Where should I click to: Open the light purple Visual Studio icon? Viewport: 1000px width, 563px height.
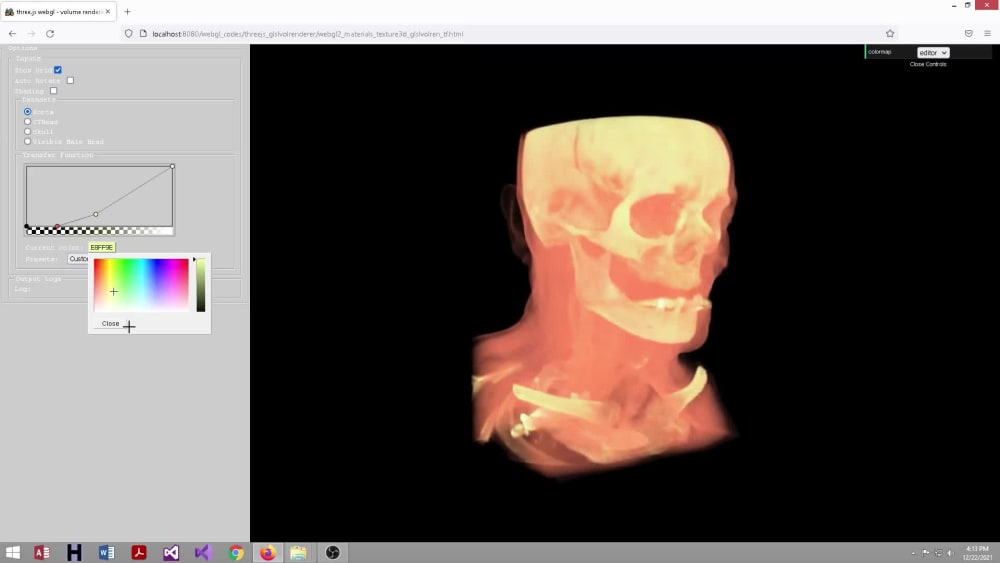click(203, 552)
